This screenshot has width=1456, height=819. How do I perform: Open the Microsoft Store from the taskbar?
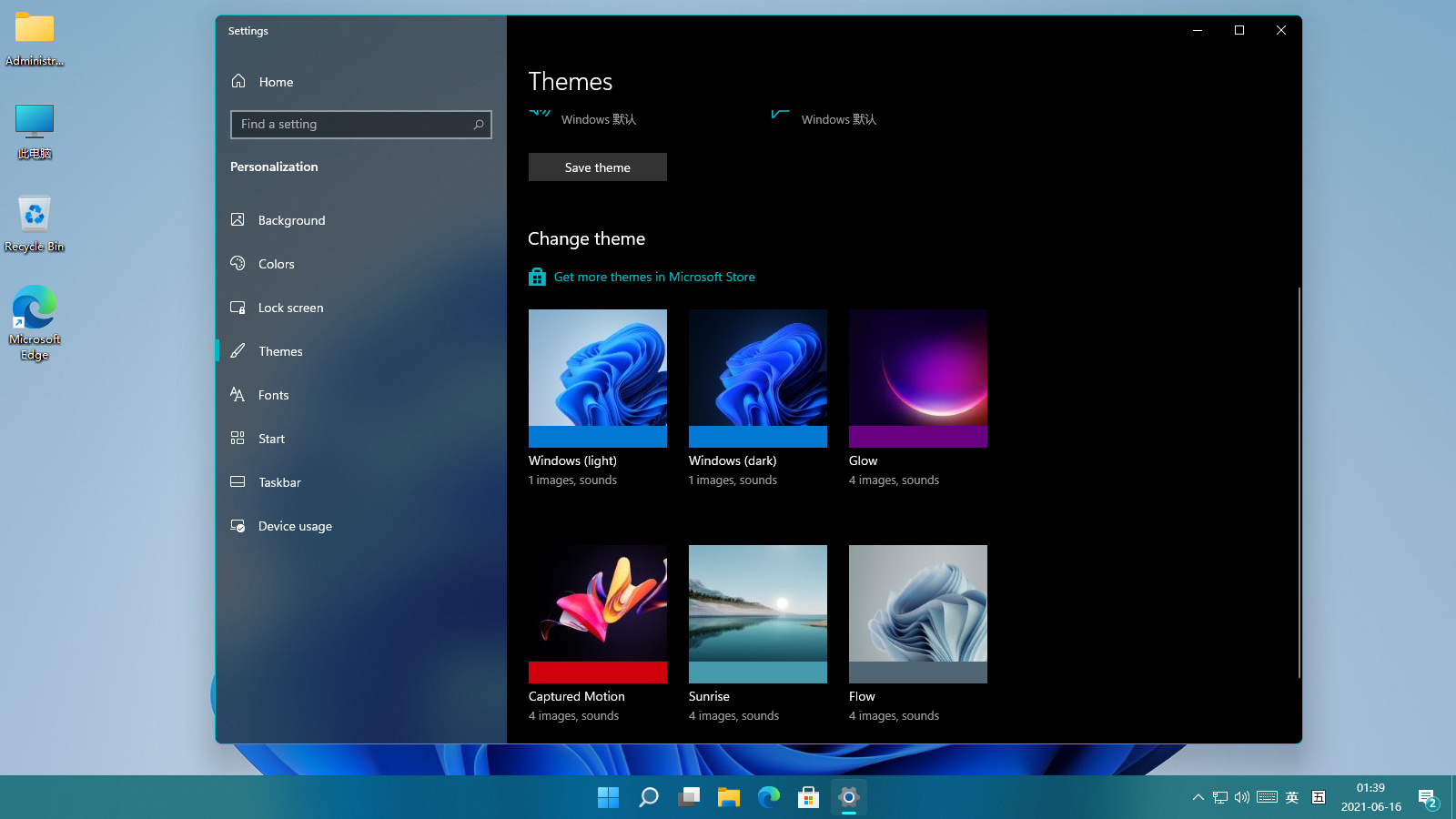pyautogui.click(x=808, y=797)
